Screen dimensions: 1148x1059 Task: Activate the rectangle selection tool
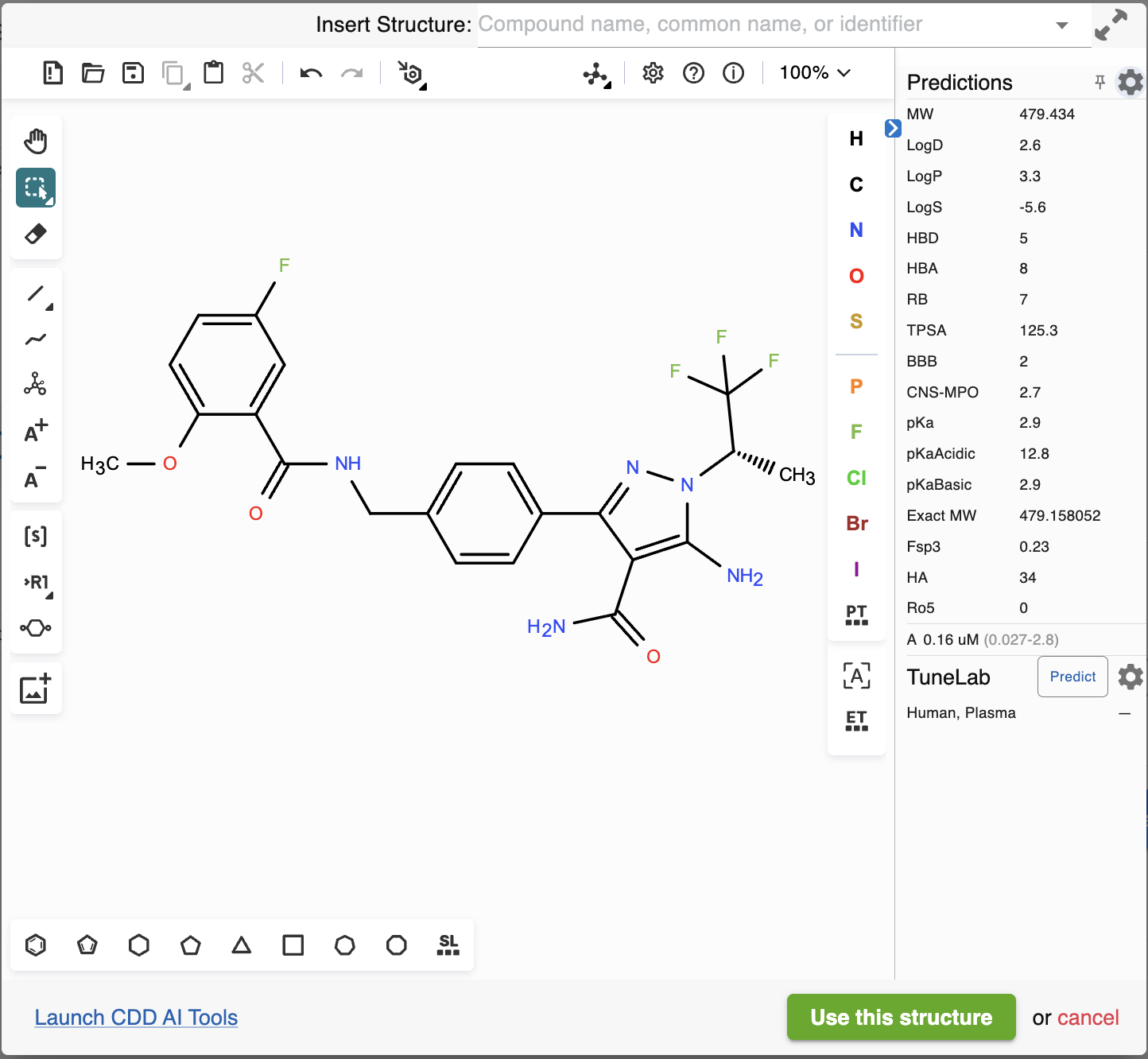[x=36, y=188]
